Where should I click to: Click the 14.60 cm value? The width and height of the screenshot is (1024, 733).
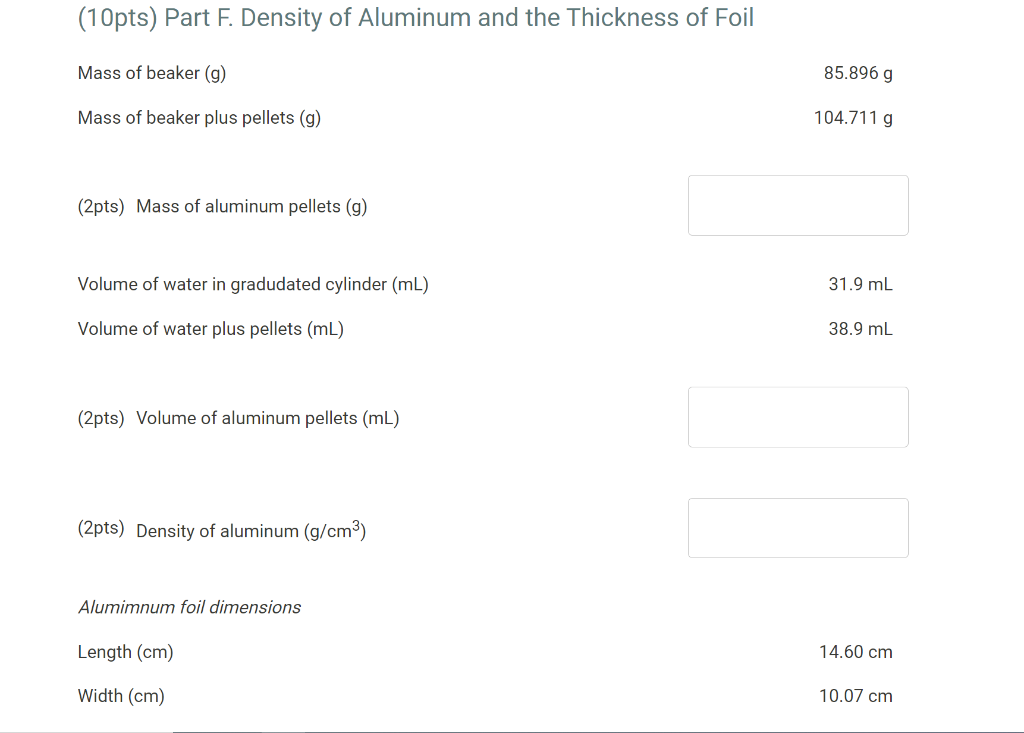click(855, 651)
